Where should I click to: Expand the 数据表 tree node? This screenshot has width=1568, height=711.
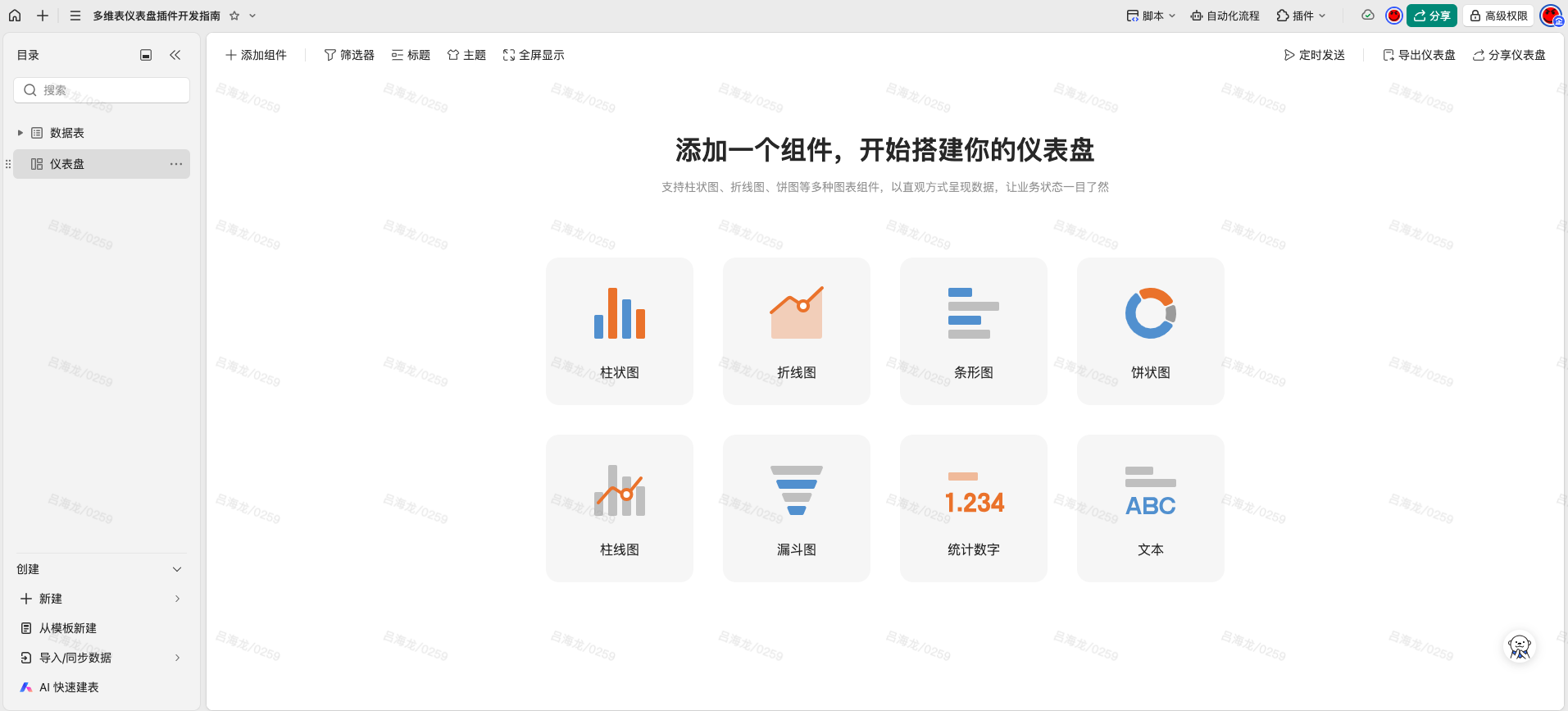tap(20, 133)
